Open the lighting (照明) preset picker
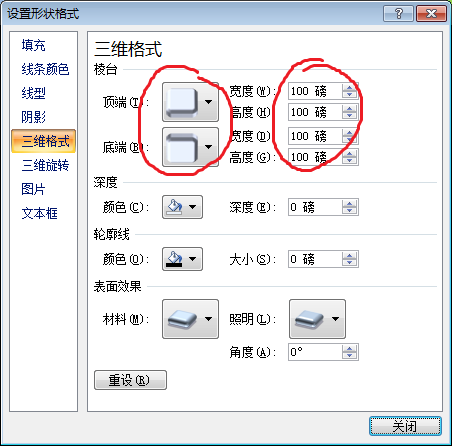 (317, 319)
